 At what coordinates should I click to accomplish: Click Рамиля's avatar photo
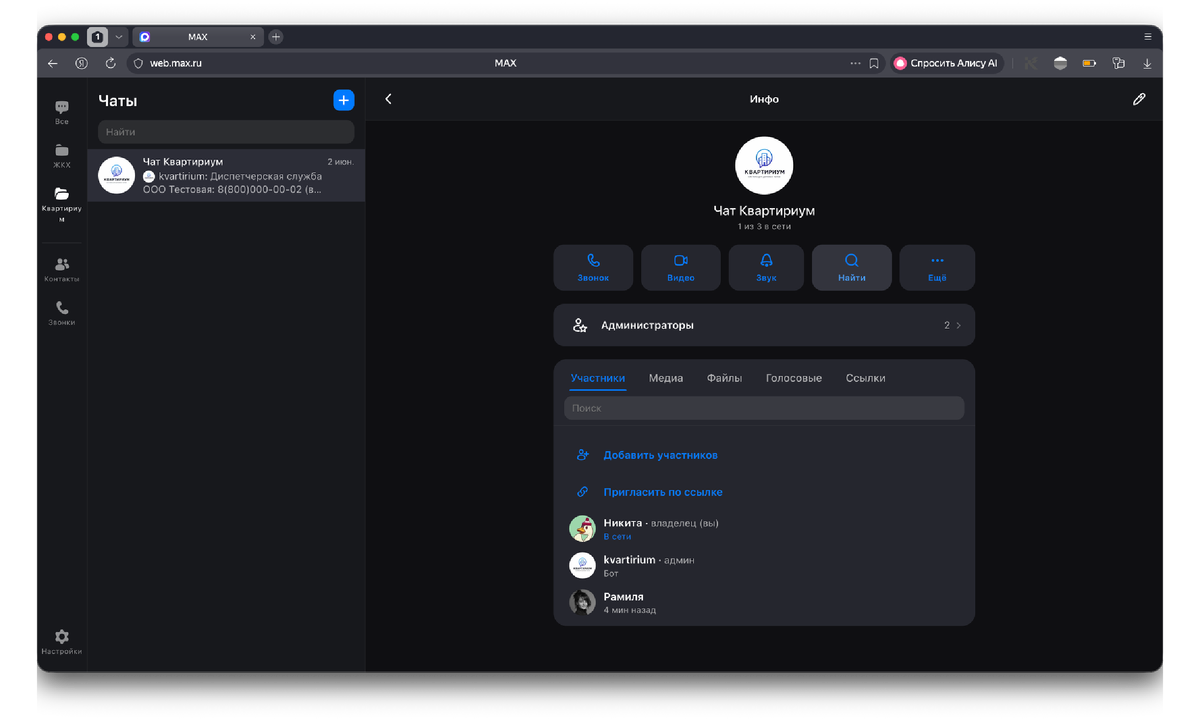point(582,602)
